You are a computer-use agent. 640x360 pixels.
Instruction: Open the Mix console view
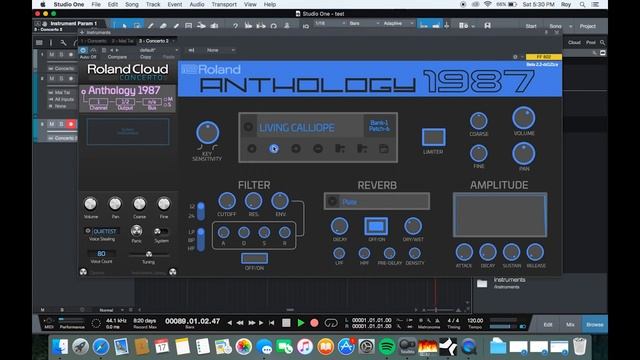570,324
